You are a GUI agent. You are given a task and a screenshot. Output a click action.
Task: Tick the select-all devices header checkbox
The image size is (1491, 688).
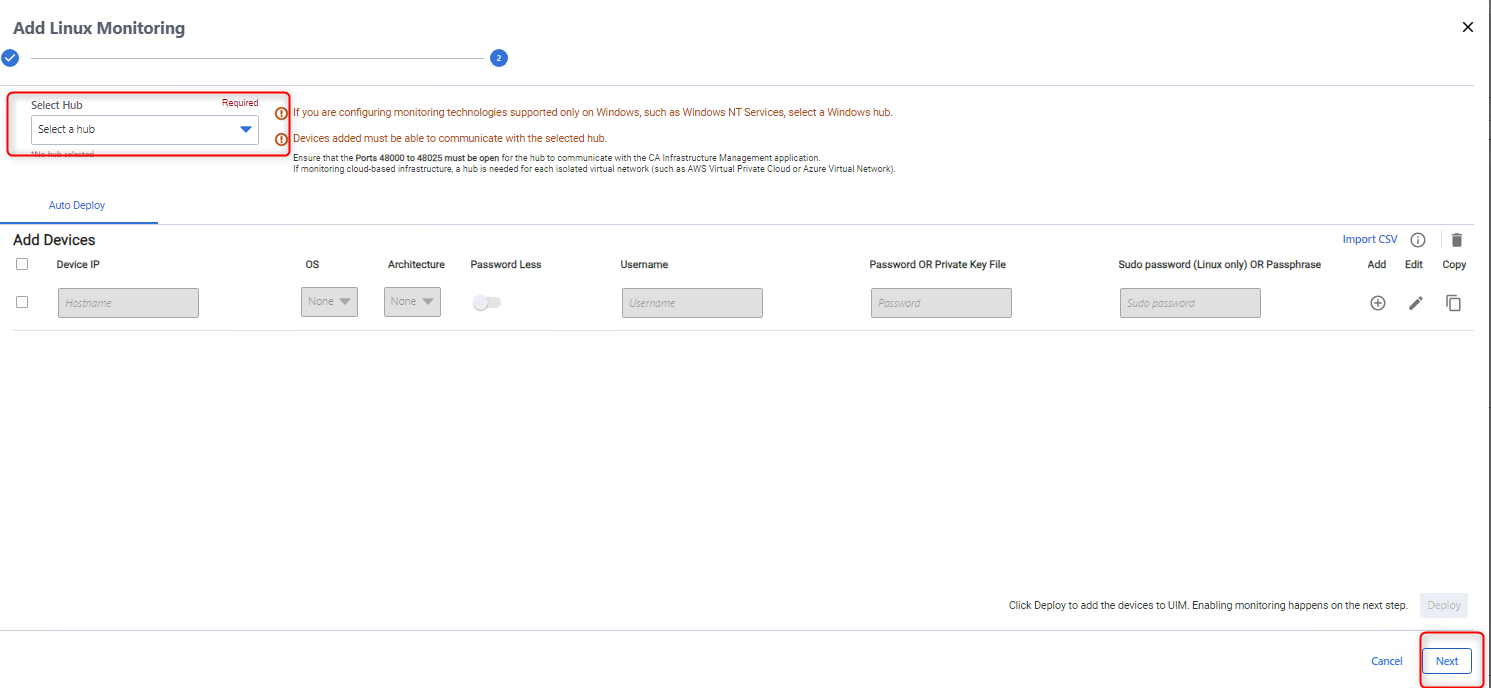coord(22,264)
